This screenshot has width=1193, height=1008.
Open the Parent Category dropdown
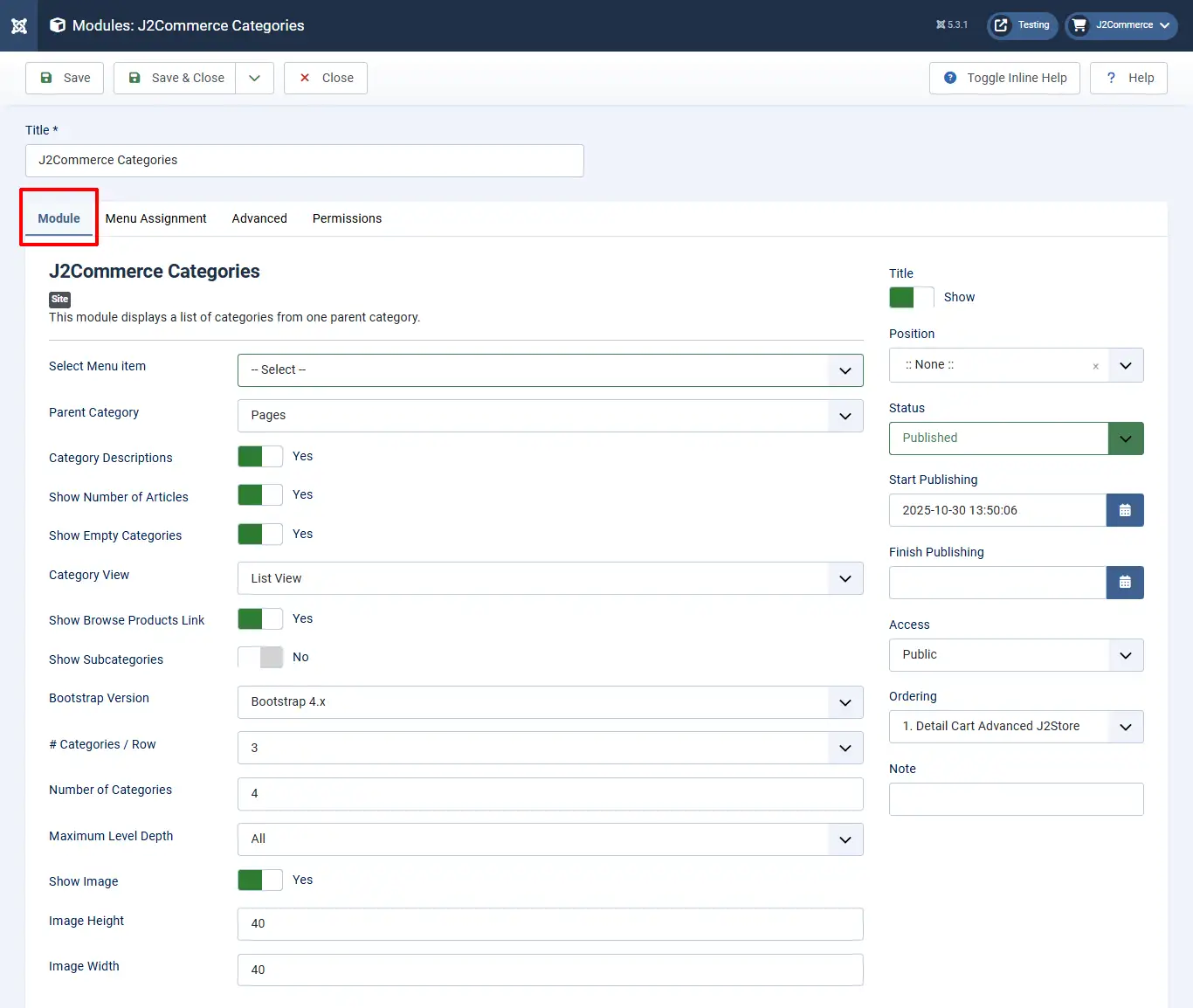point(550,416)
